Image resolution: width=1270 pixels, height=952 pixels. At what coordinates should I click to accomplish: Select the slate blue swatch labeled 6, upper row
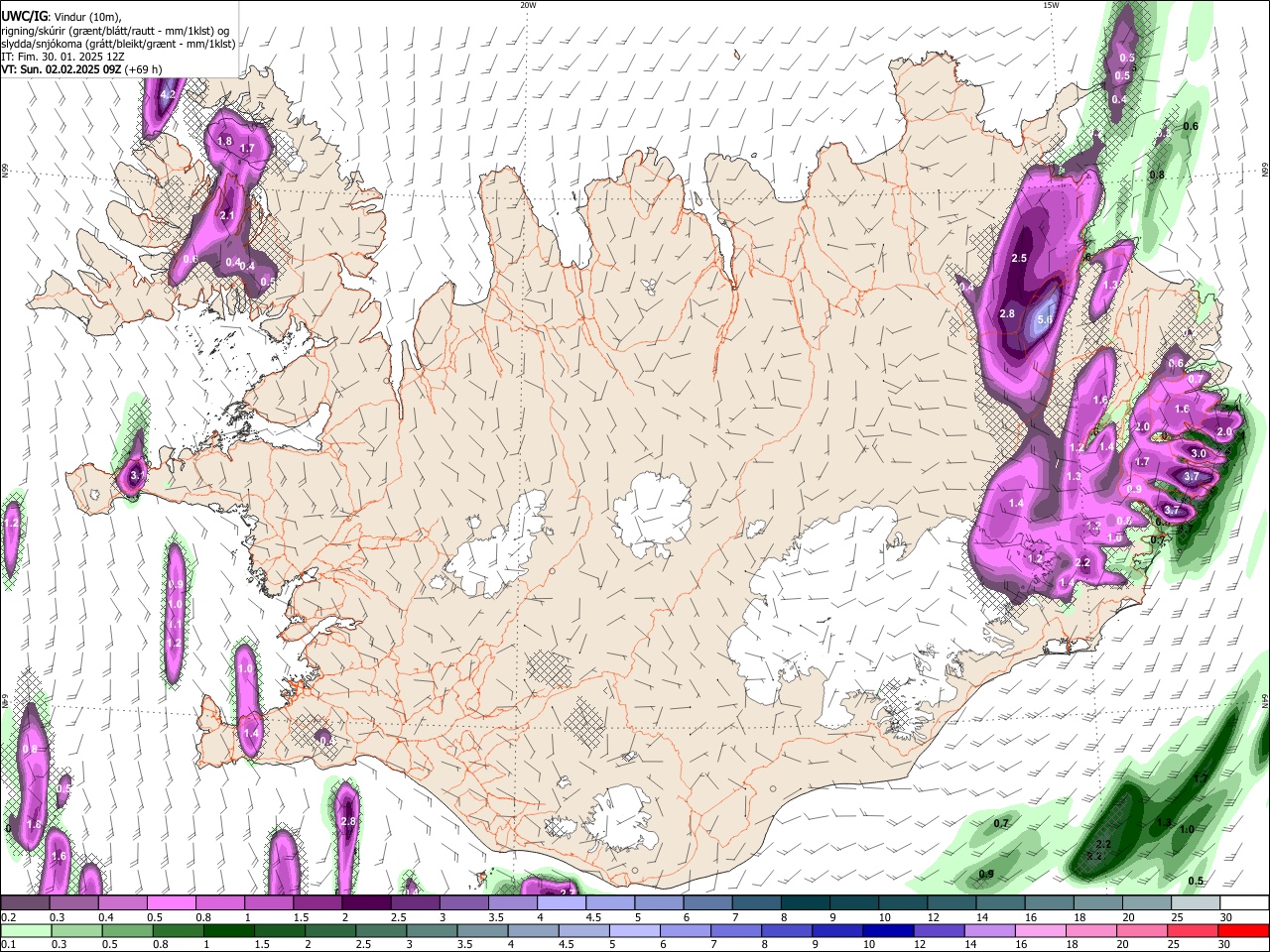[x=706, y=903]
